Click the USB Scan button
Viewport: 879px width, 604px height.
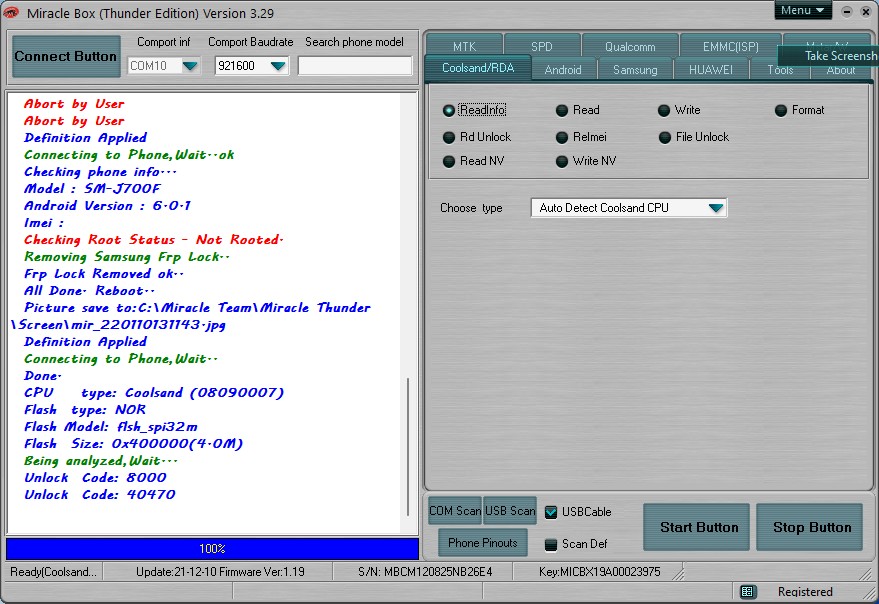point(510,511)
